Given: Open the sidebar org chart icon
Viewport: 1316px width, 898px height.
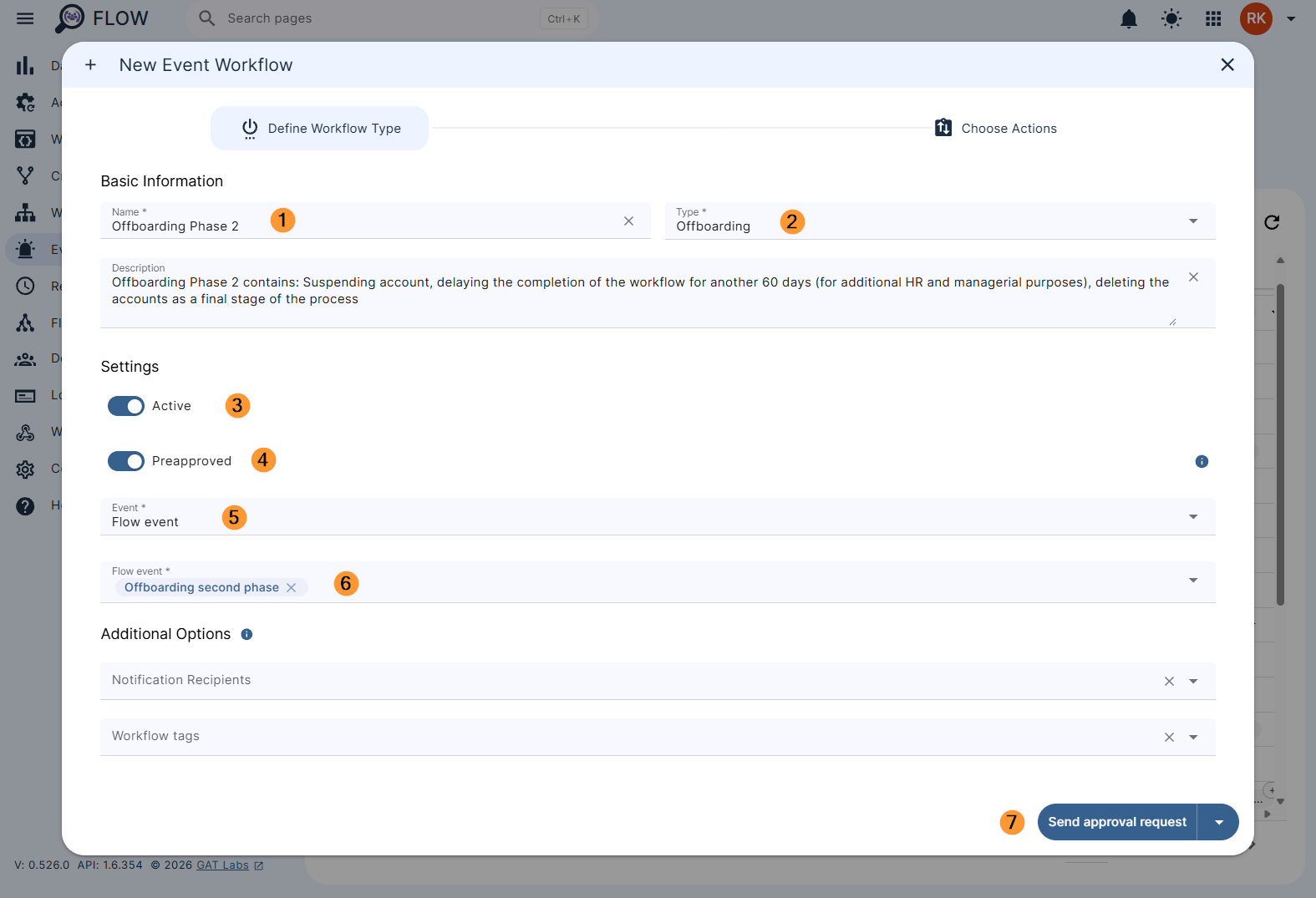Looking at the screenshot, I should (x=25, y=212).
